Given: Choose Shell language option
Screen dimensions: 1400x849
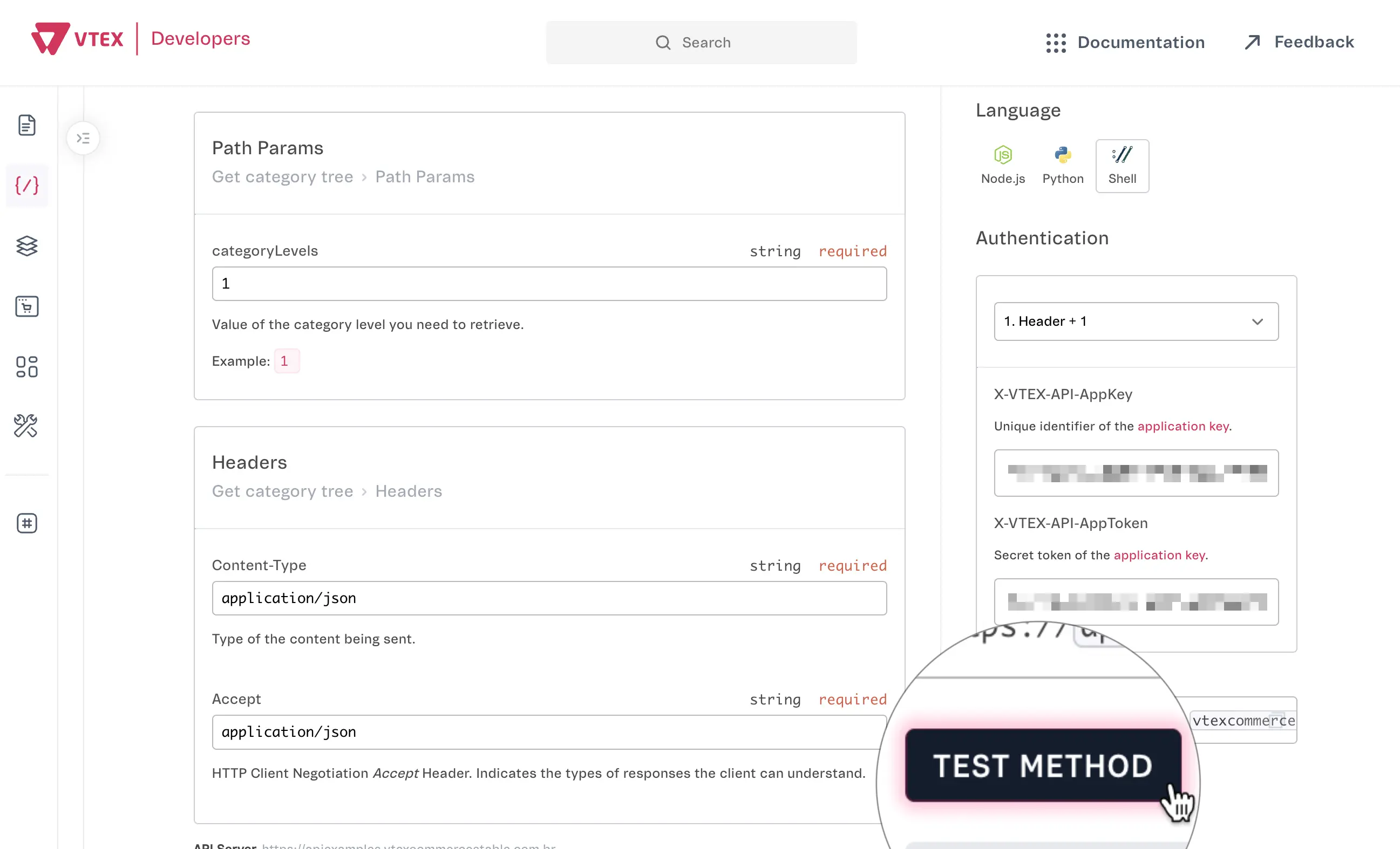Looking at the screenshot, I should [x=1122, y=165].
